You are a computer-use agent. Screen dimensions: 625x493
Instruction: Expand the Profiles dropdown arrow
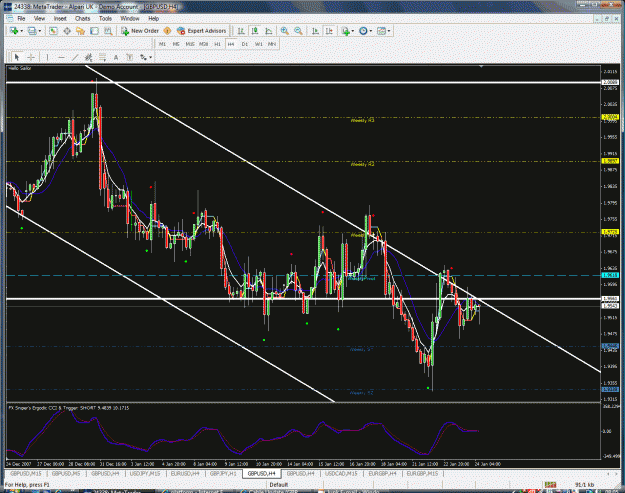coord(39,31)
